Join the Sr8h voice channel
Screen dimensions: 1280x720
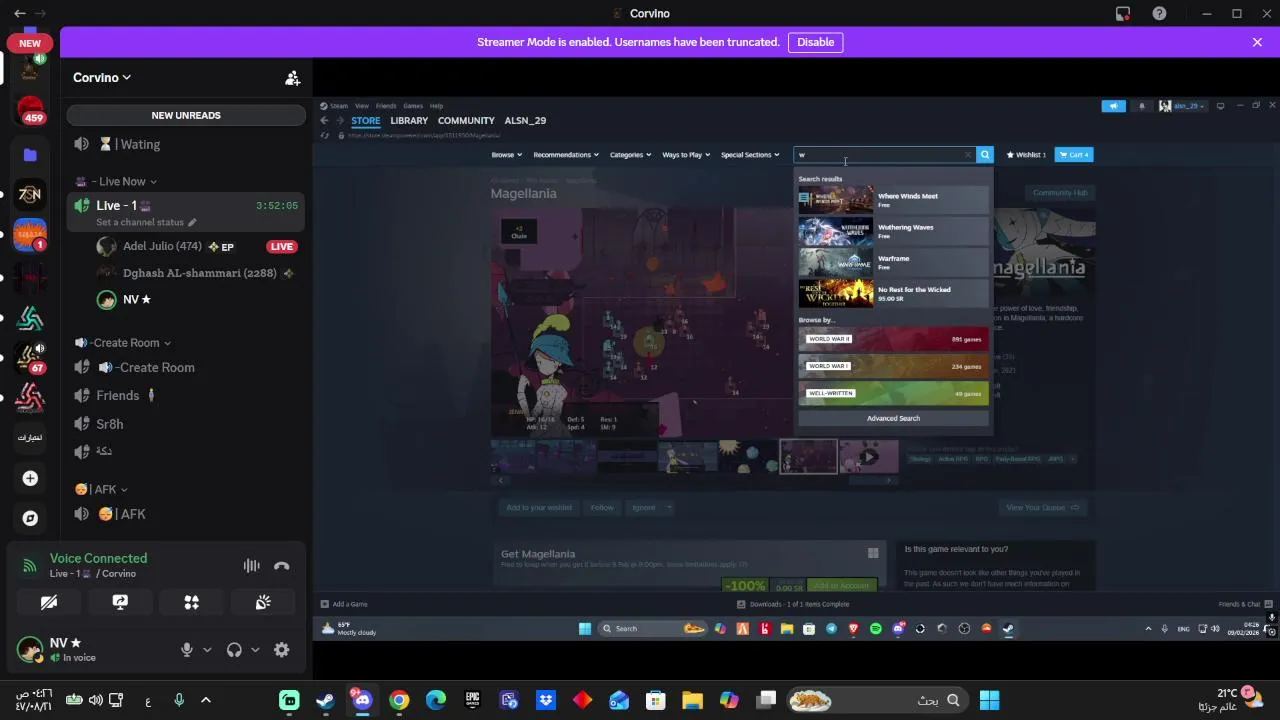click(x=186, y=424)
